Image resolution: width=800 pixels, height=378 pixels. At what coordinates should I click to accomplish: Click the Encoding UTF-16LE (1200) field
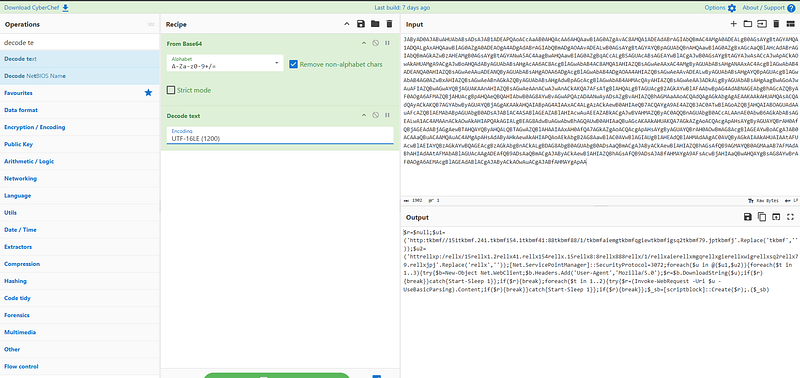point(280,135)
